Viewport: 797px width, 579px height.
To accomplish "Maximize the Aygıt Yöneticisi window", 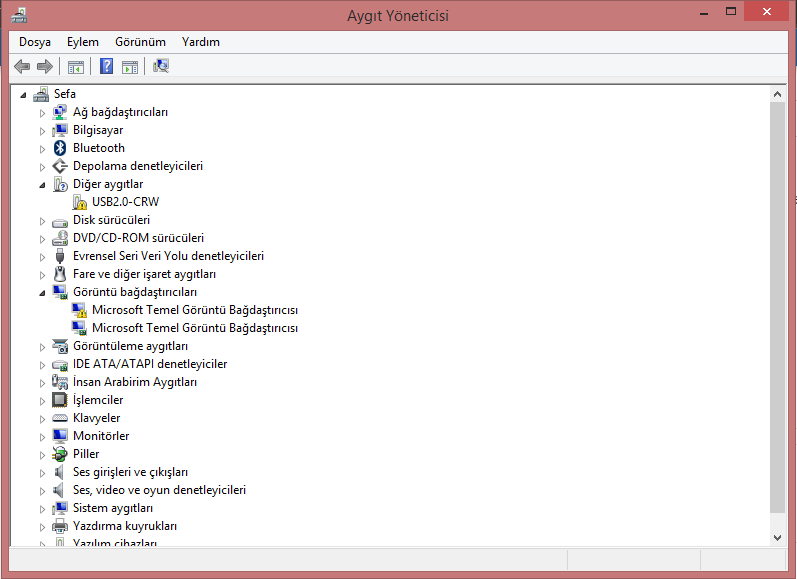I will [731, 12].
